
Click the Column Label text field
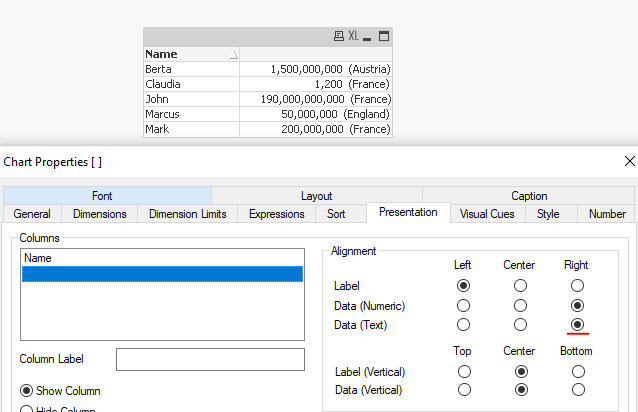210,359
